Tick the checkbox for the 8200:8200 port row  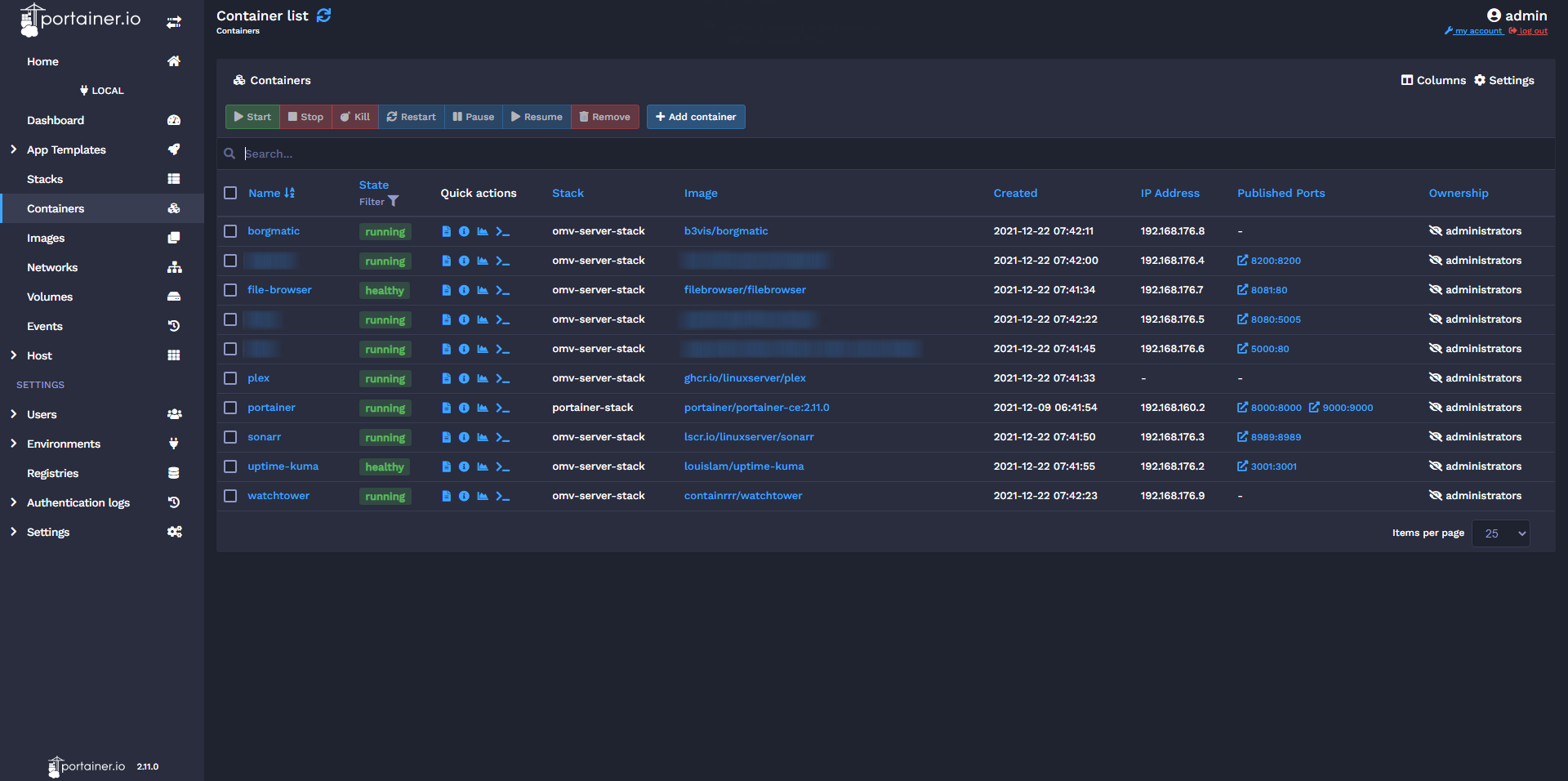230,261
